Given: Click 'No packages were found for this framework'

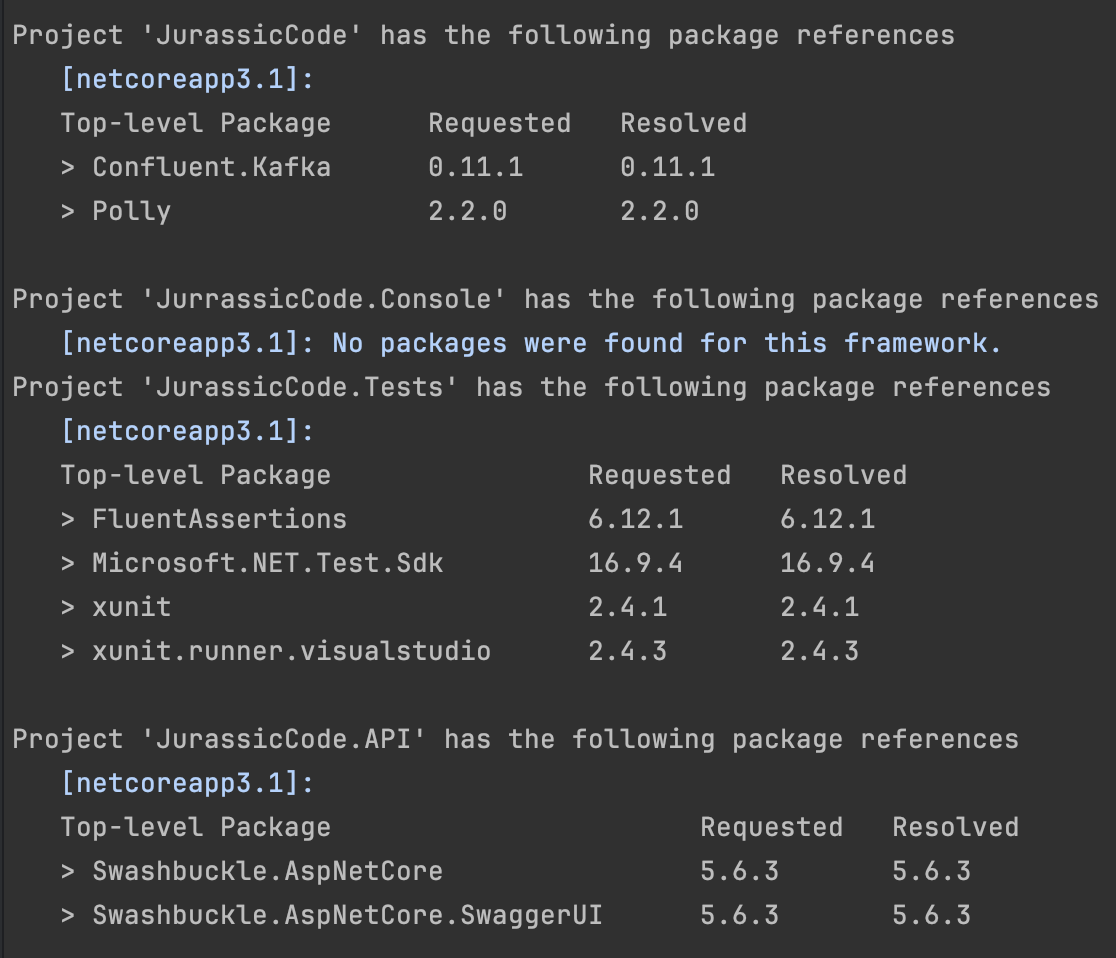Looking at the screenshot, I should pos(666,344).
